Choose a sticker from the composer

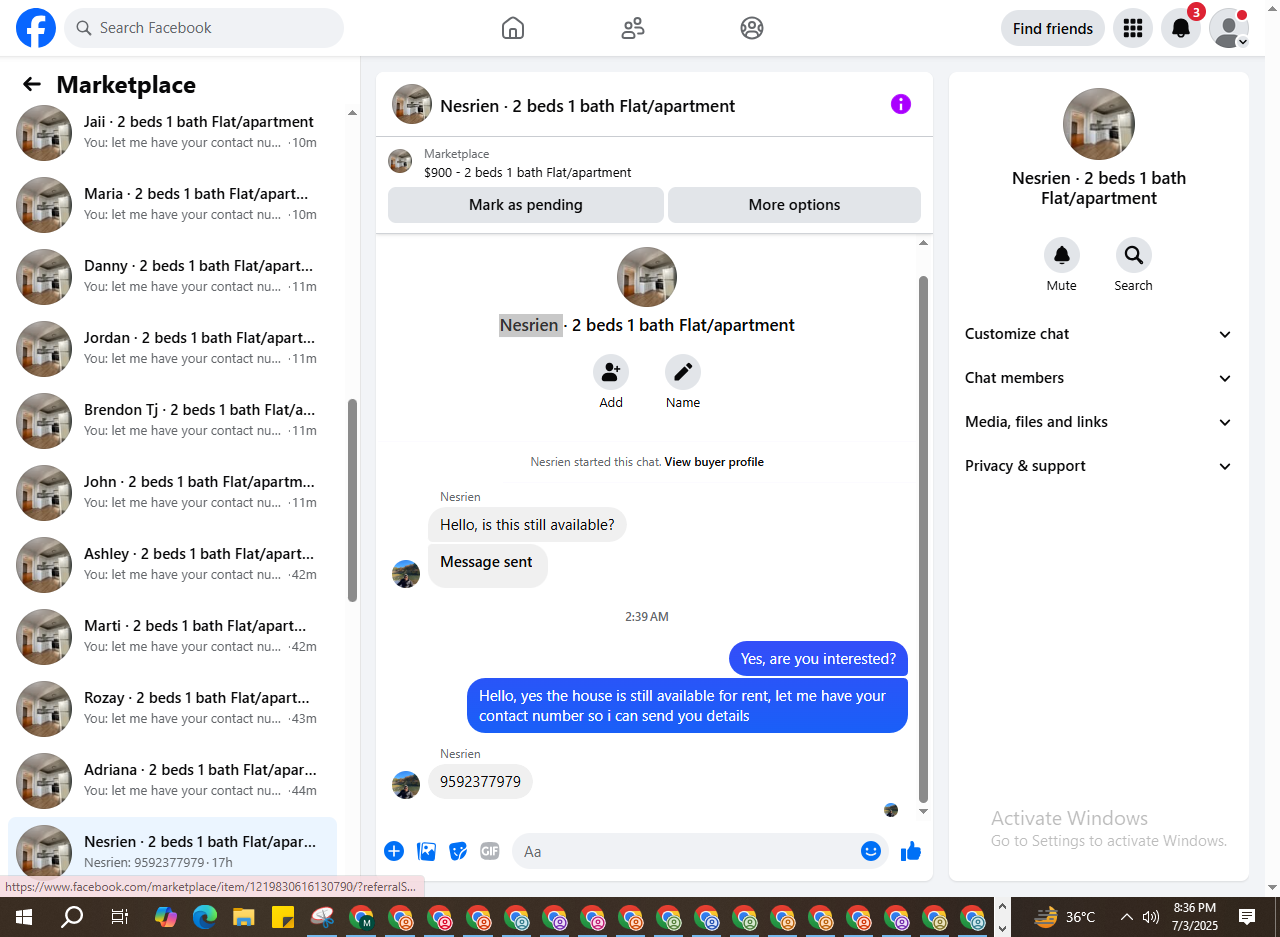pyautogui.click(x=458, y=851)
